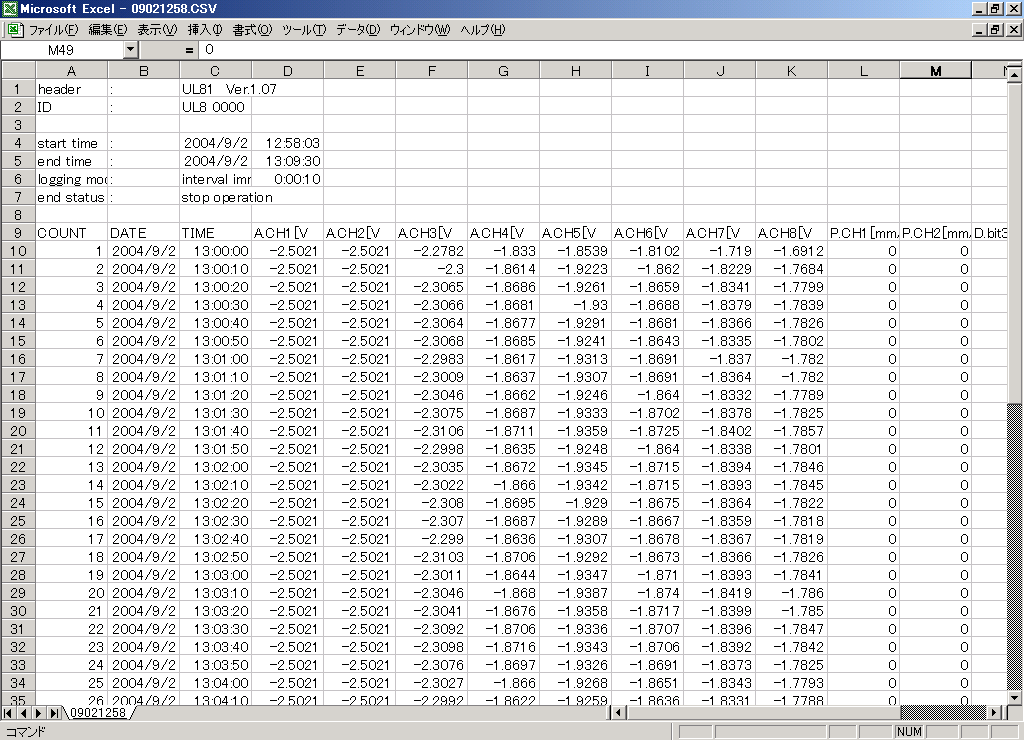Go to last sheet tab arrow

tap(54, 713)
